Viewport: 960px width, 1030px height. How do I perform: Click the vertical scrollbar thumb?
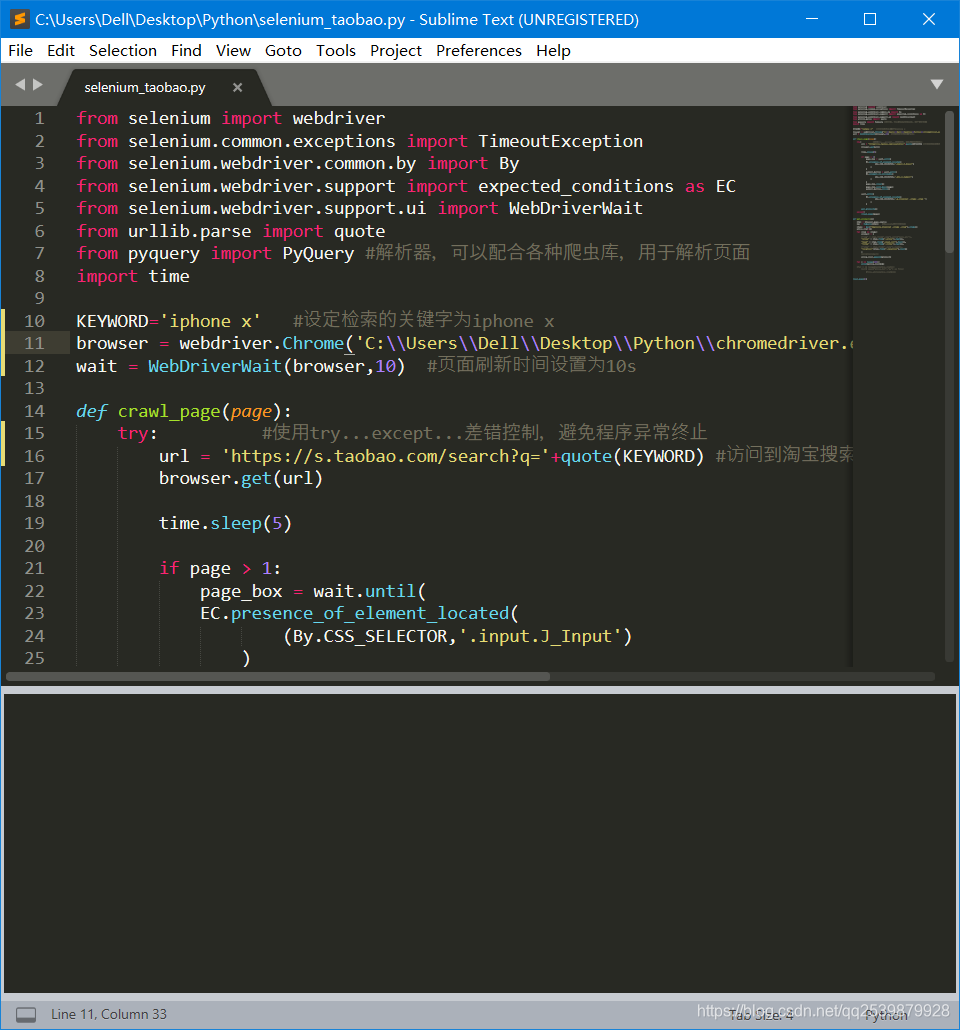[949, 182]
